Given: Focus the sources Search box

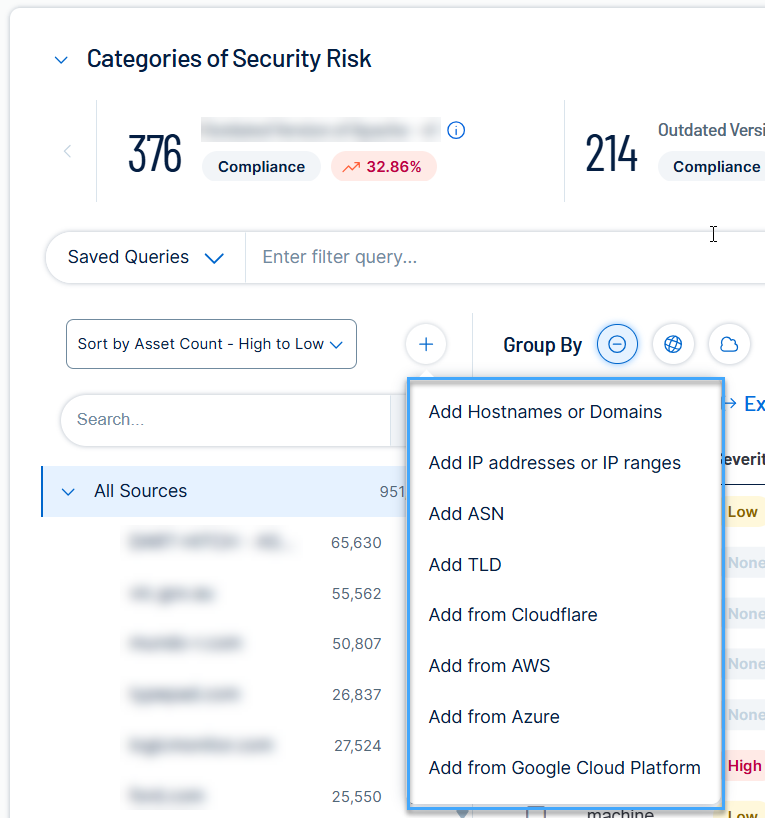Looking at the screenshot, I should click(220, 420).
